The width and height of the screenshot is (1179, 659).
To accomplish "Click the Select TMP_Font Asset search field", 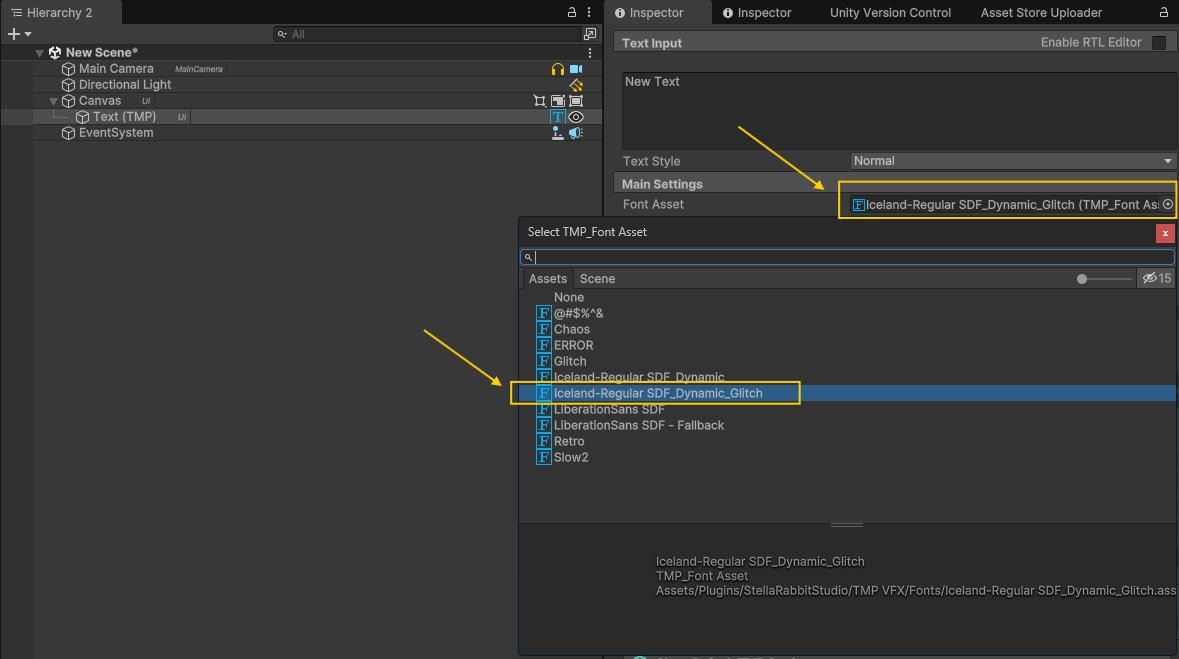I will pyautogui.click(x=850, y=257).
